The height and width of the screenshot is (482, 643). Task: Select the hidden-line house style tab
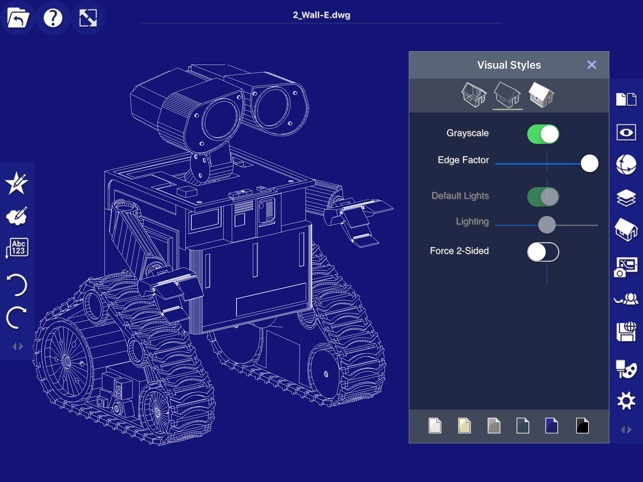(x=507, y=95)
